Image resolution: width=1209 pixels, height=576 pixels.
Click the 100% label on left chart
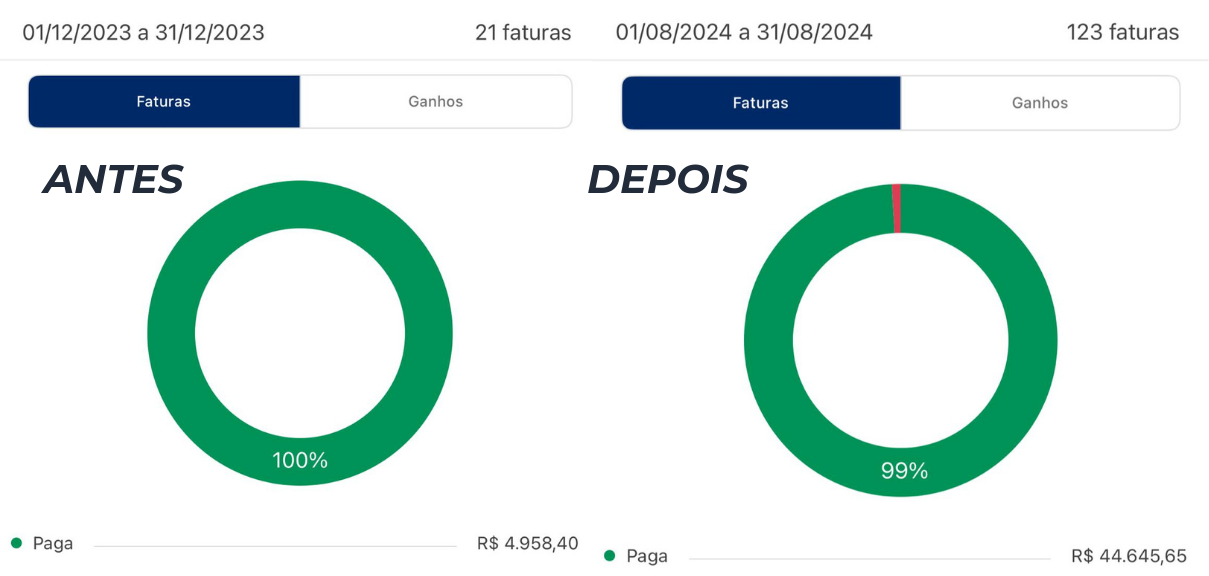point(300,460)
